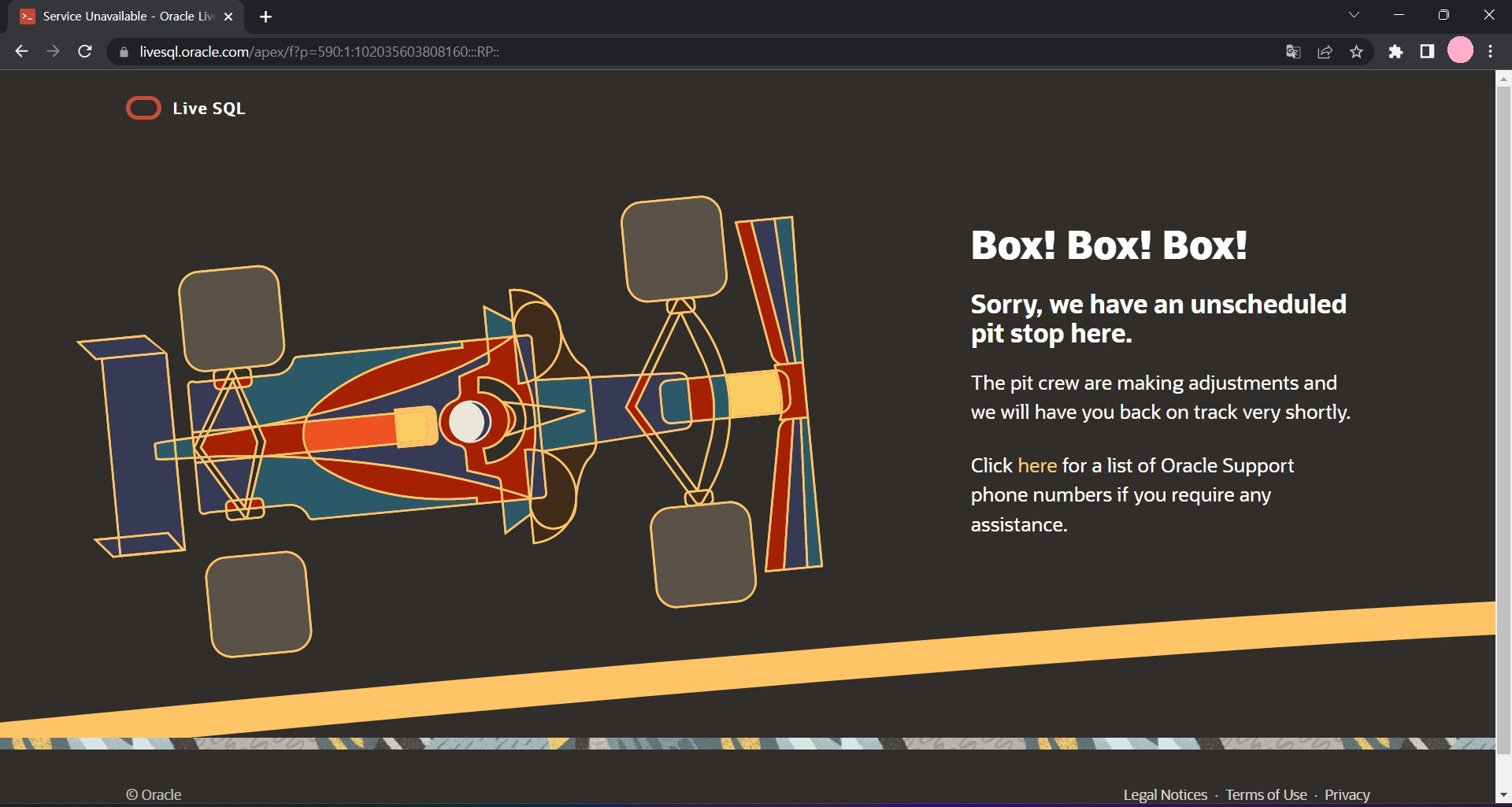Click the 'here' support numbers link
Screen dimensions: 1512x807
click(1037, 465)
